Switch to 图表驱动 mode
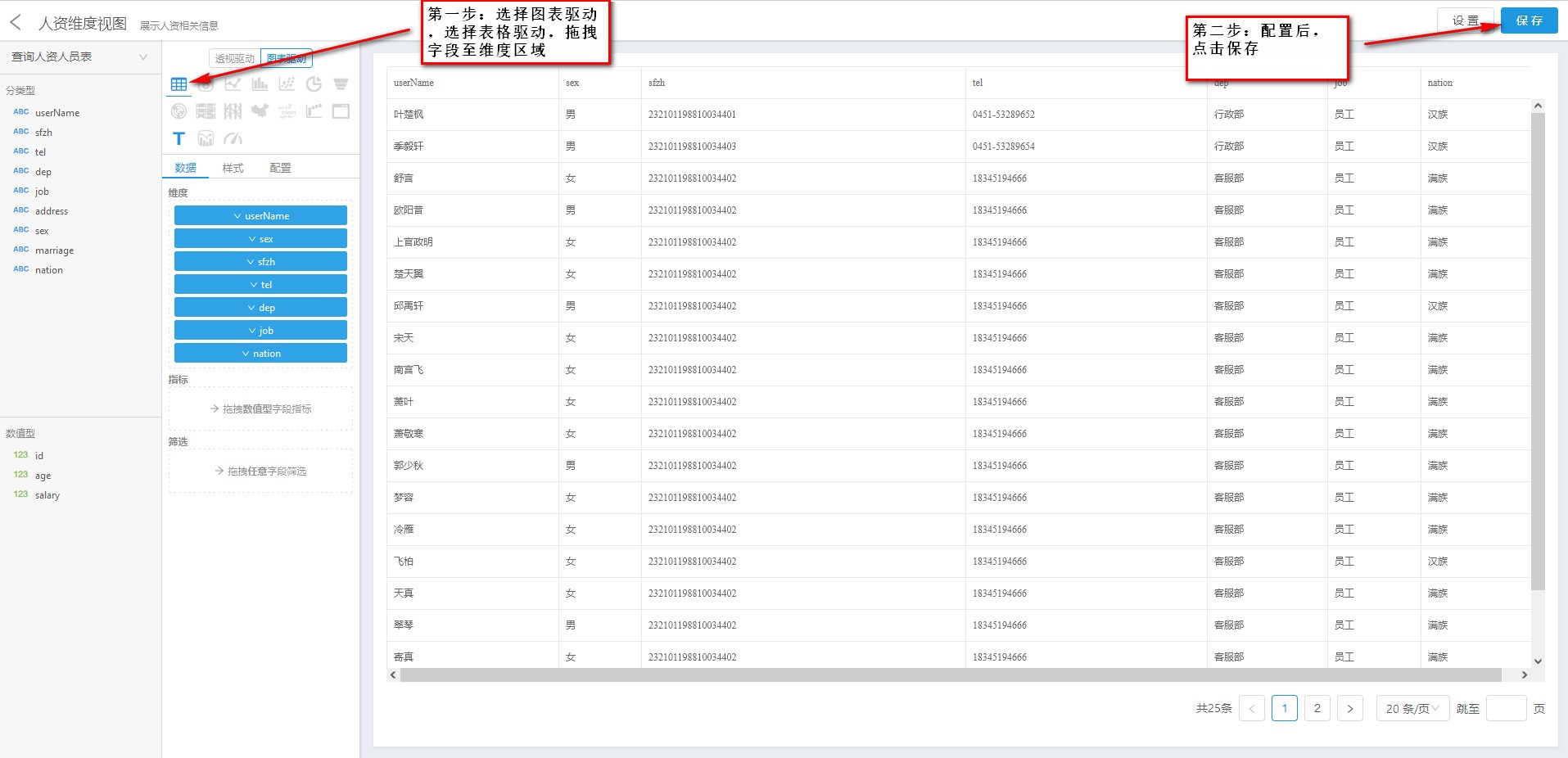 [x=287, y=58]
